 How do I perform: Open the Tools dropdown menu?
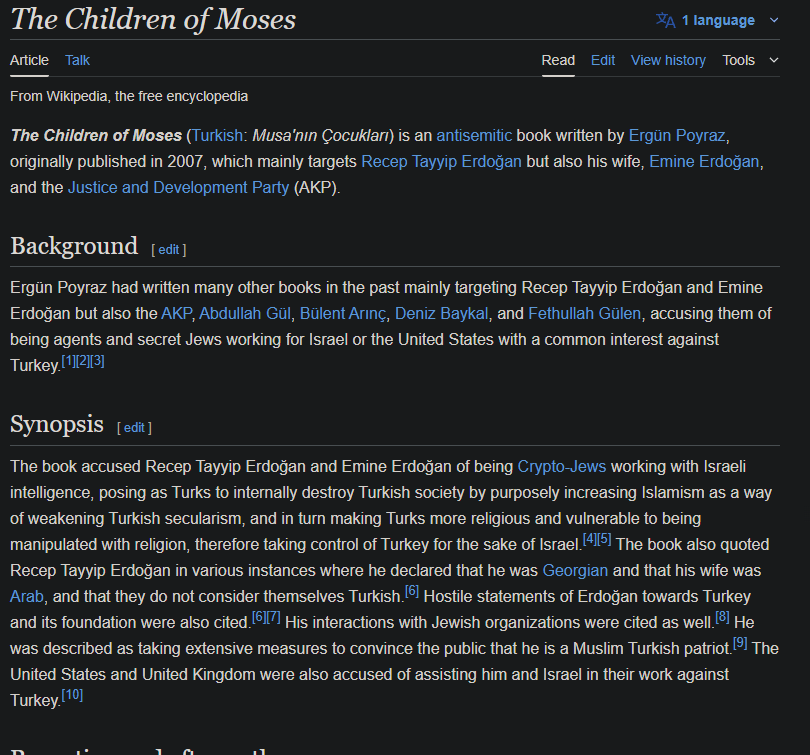[x=750, y=60]
